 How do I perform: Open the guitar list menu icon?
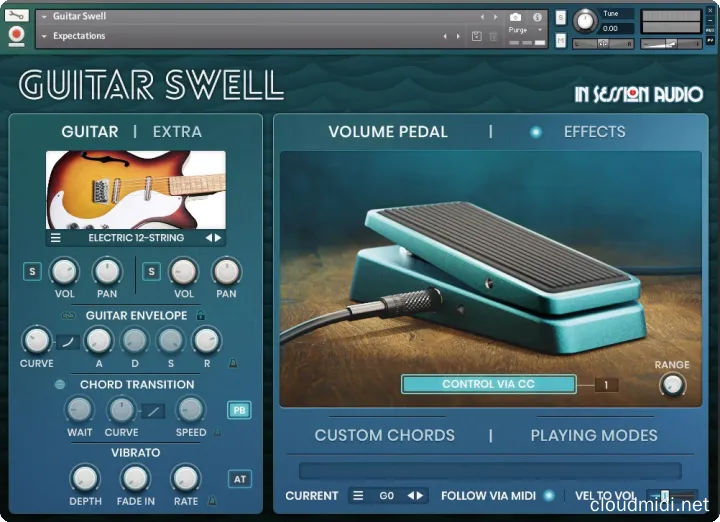pyautogui.click(x=56, y=238)
